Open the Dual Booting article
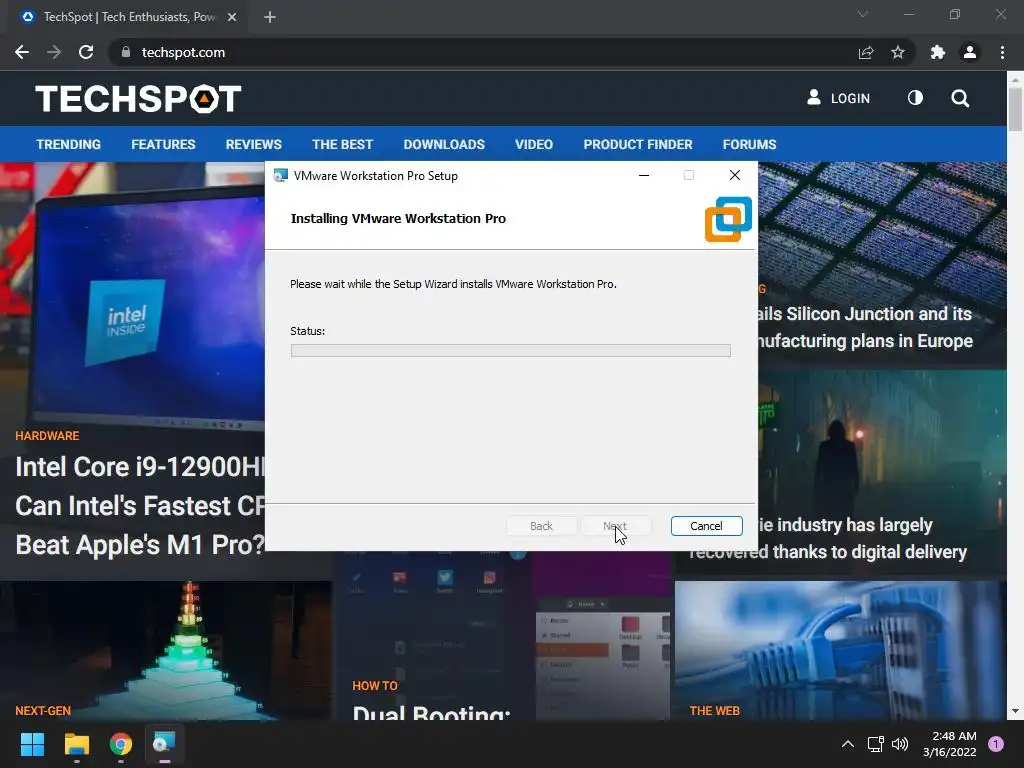Screen dimensions: 1024x768 click(431, 713)
